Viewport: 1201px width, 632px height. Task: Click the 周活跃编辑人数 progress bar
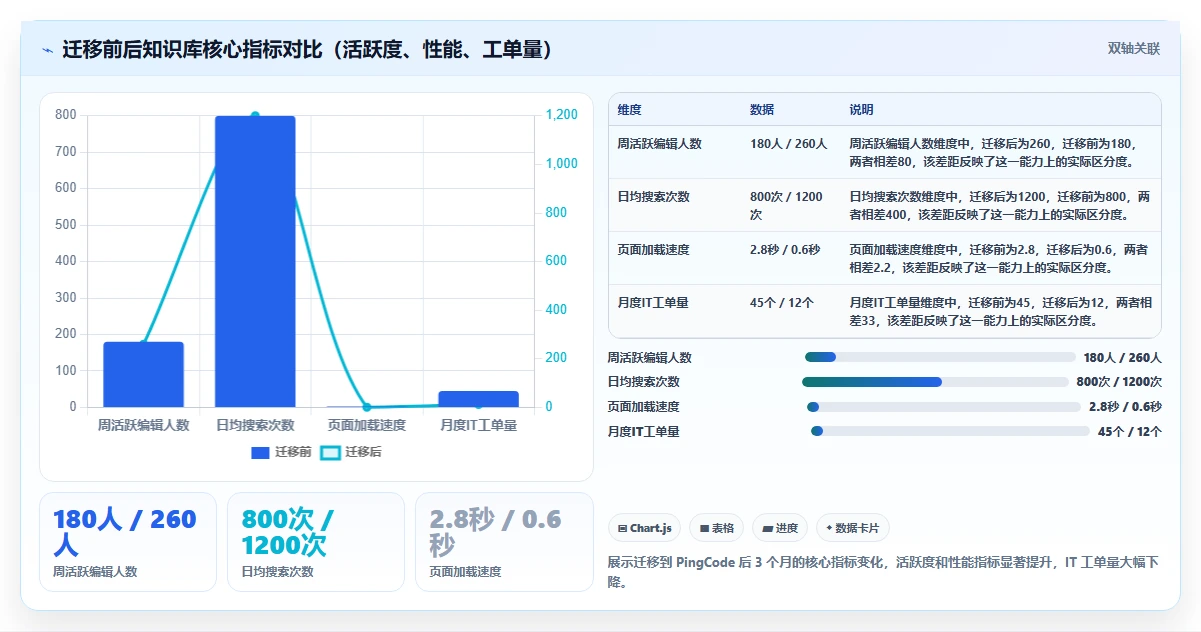(940, 357)
